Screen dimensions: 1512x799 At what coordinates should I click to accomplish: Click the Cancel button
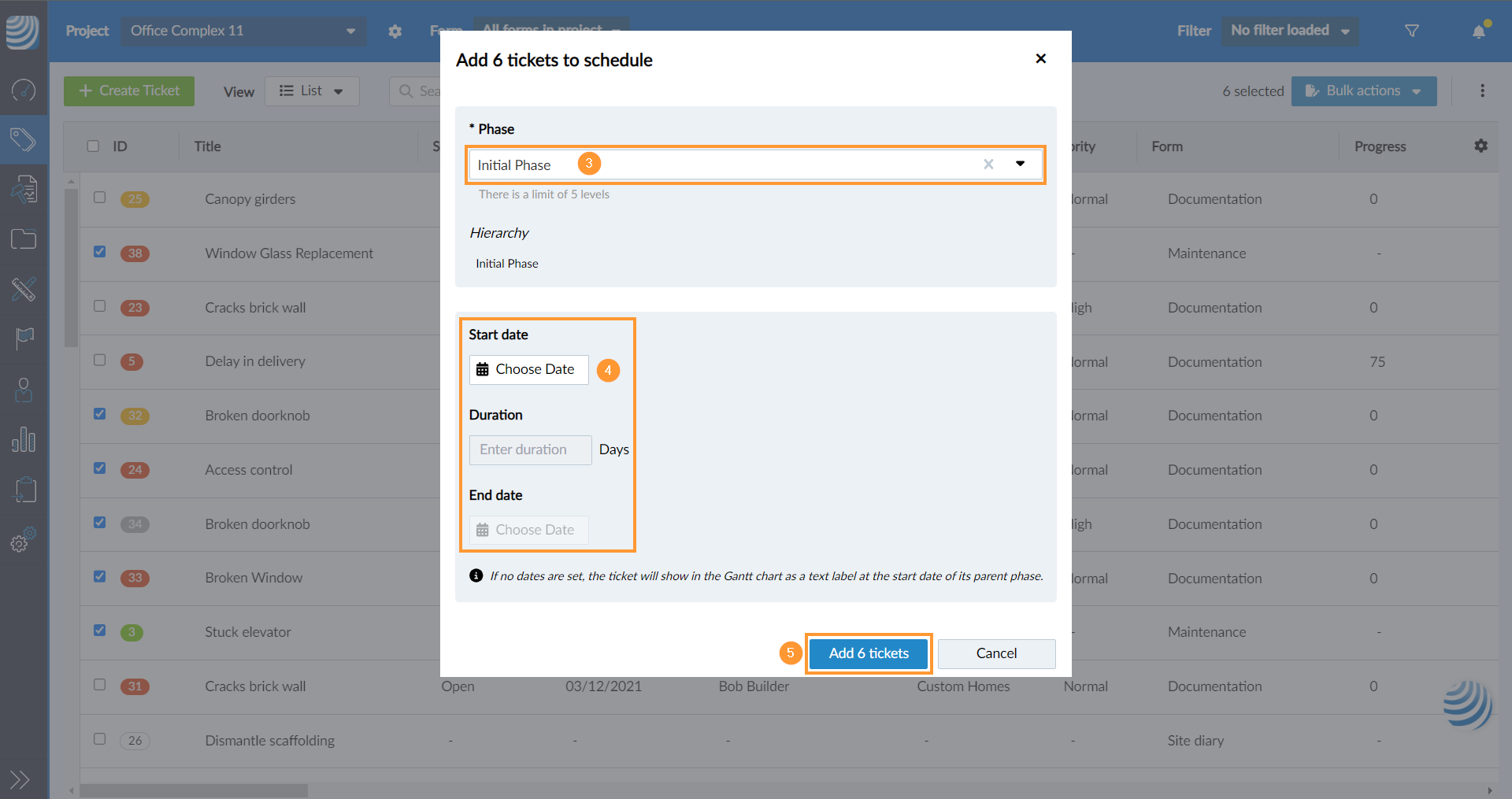point(996,653)
